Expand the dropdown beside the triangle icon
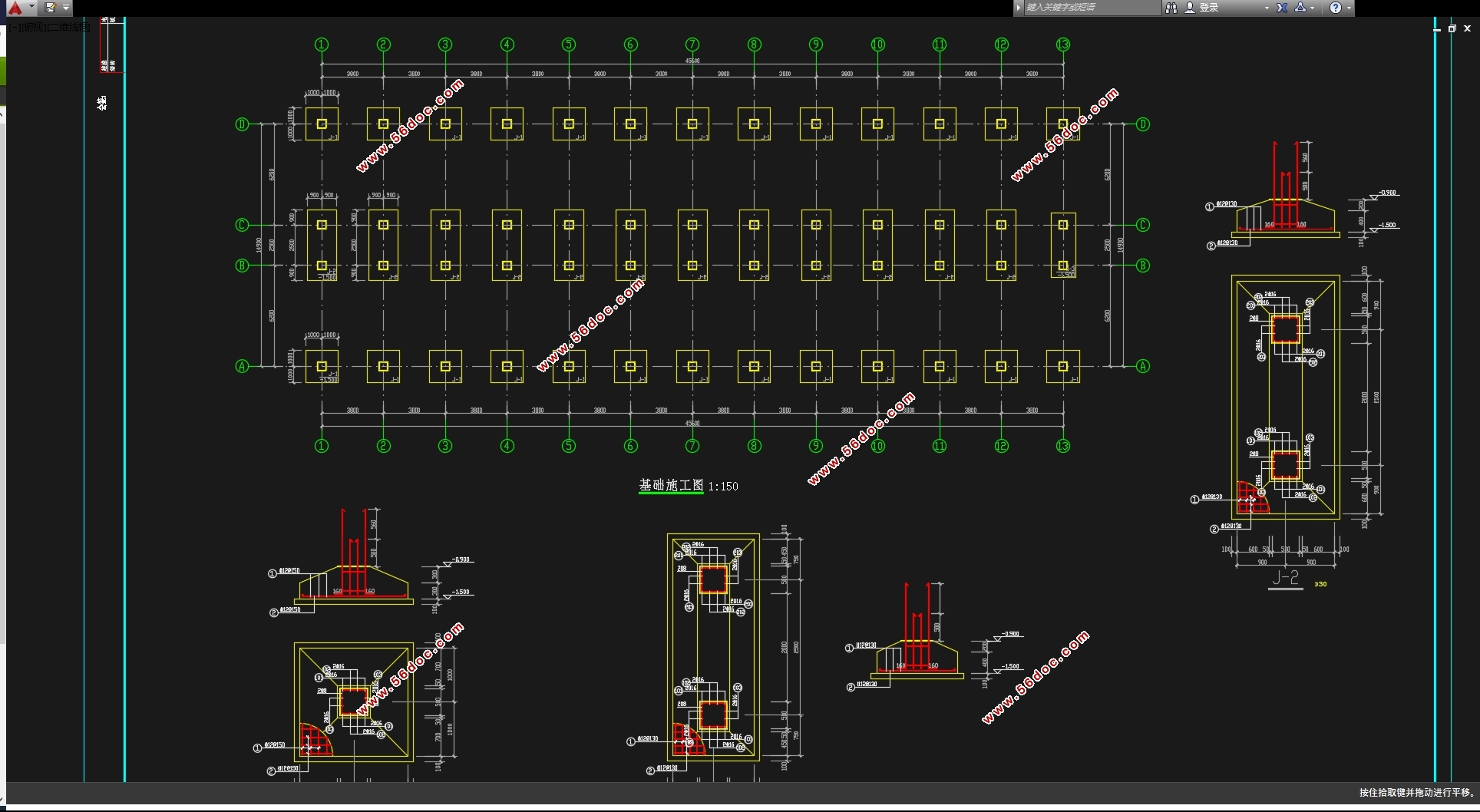 [x=1313, y=8]
